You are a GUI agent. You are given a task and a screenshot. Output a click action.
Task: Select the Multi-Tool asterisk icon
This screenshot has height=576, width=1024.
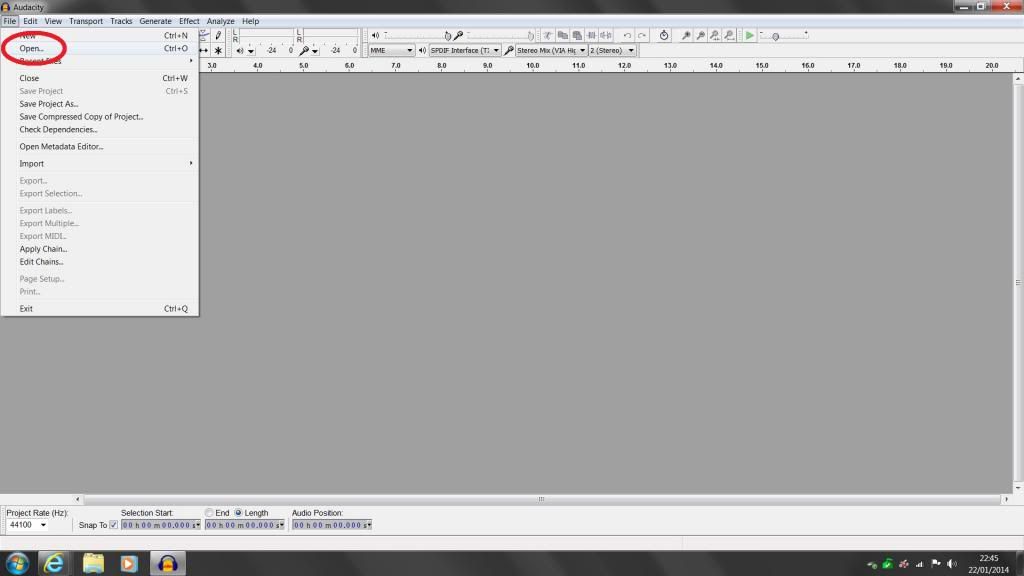tap(218, 50)
